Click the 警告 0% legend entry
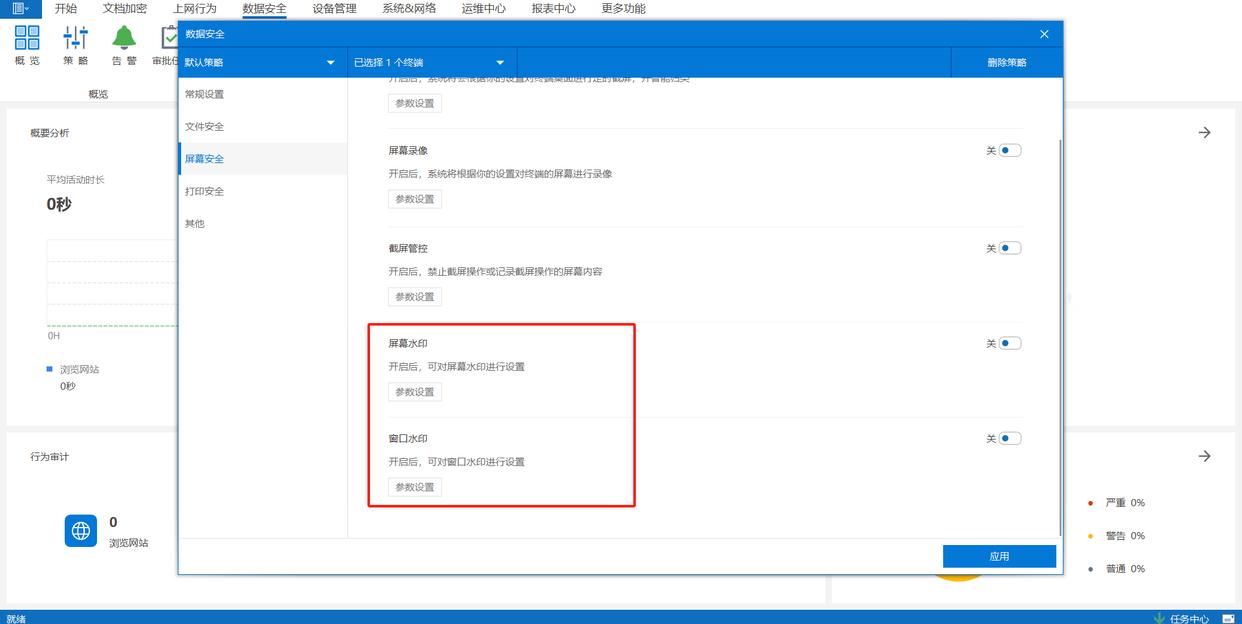 (x=1117, y=536)
